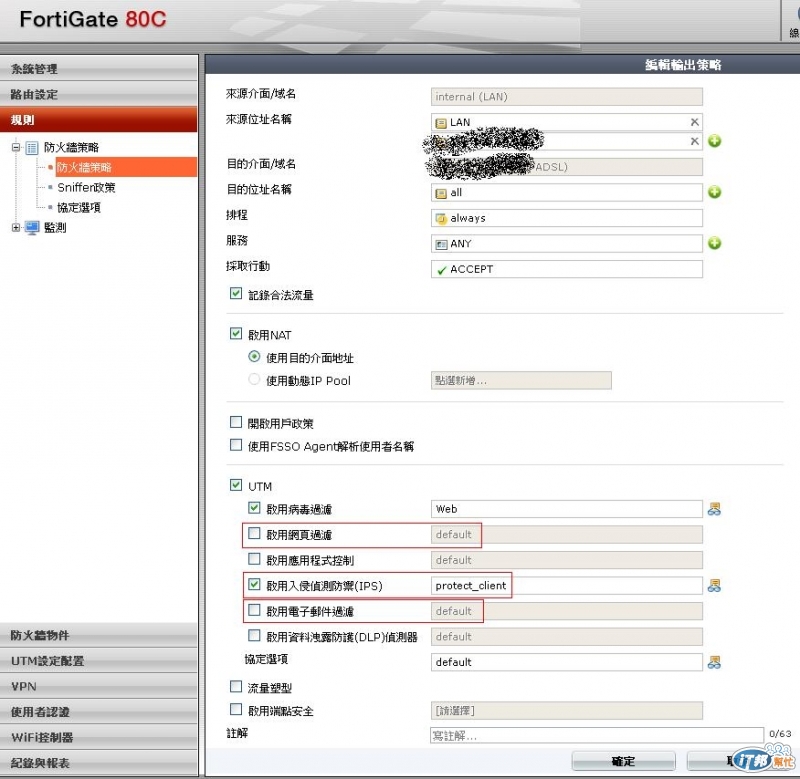Open the 防火牆物件 menu section

coord(99,635)
